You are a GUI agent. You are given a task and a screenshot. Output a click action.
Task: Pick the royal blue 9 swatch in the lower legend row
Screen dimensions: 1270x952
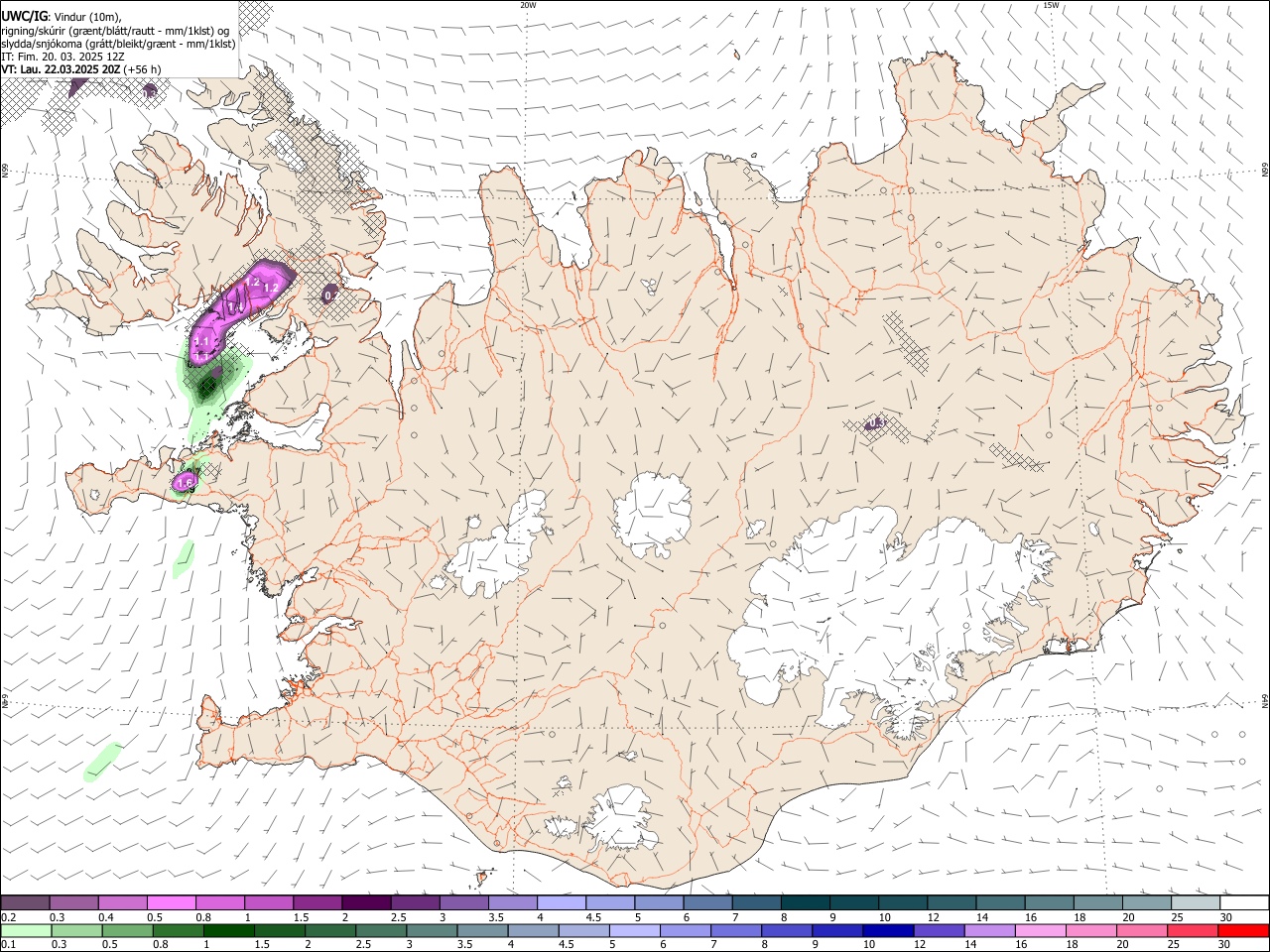point(837,931)
